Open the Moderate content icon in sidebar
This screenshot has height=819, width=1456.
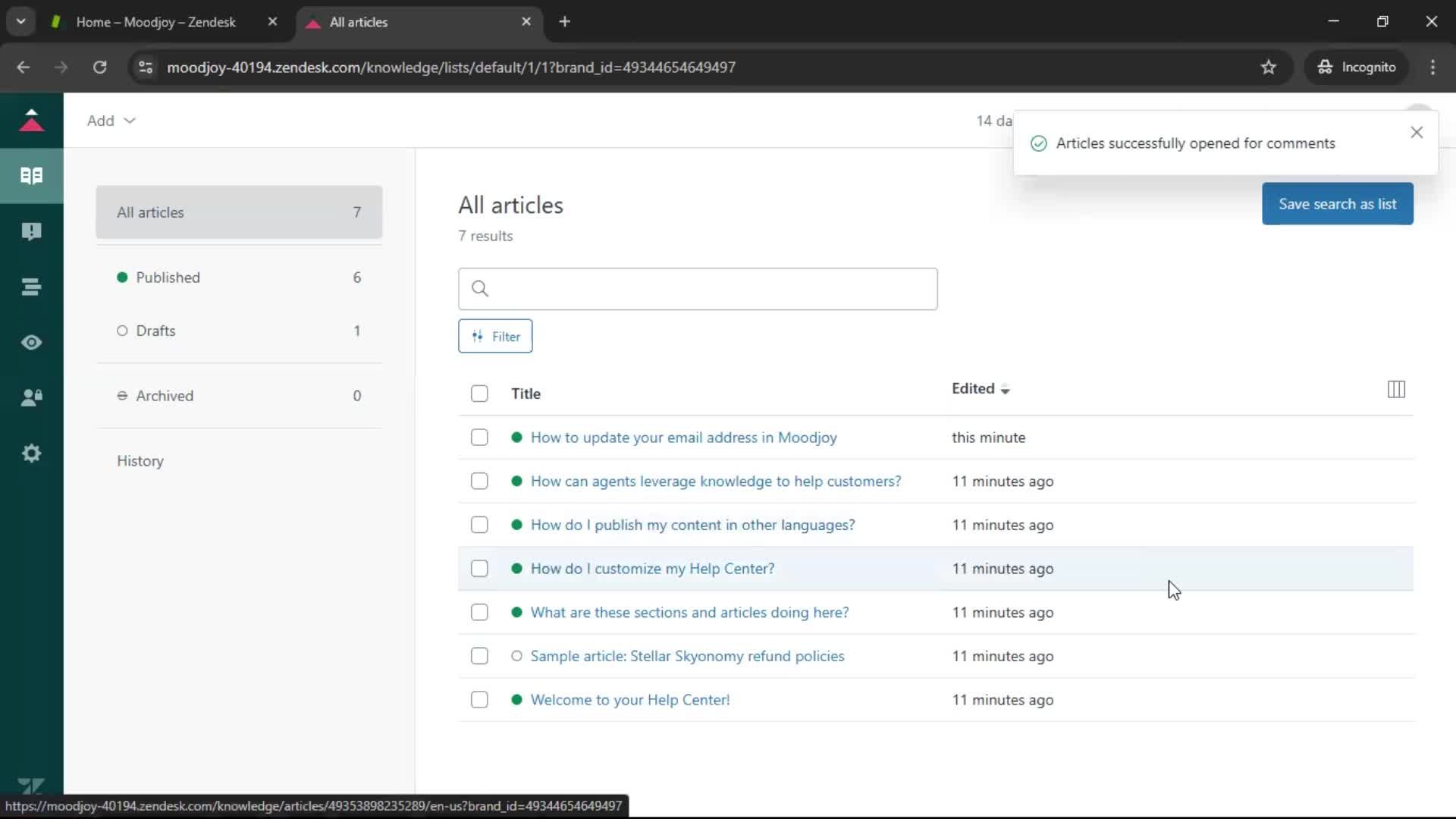pyautogui.click(x=31, y=231)
